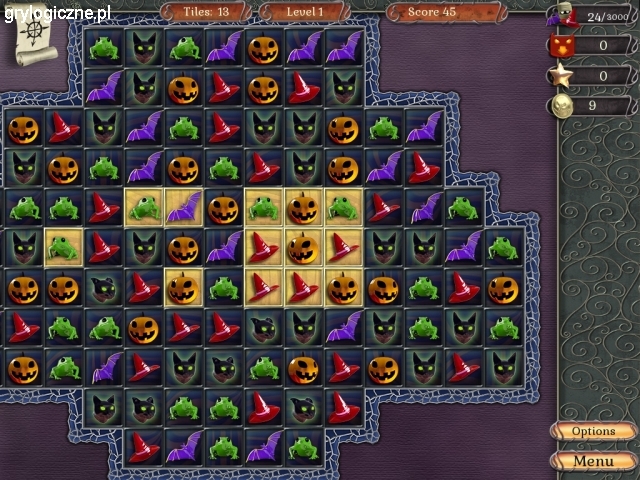This screenshot has width=640, height=480.
Task: Open the Options button
Action: tap(593, 431)
